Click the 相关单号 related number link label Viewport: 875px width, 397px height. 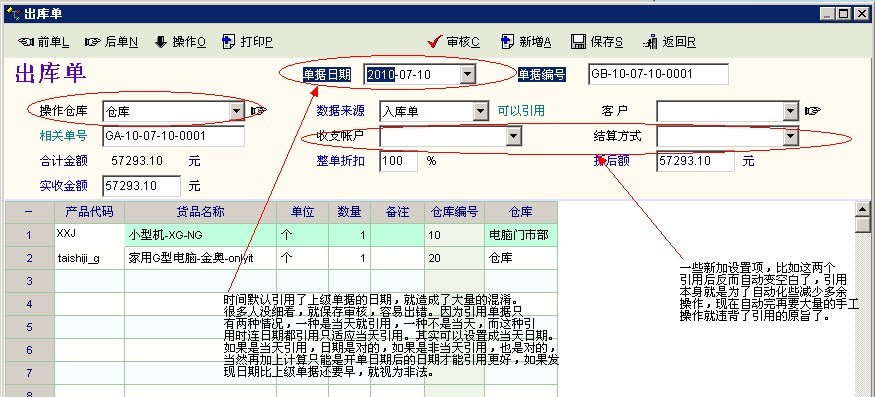[63, 136]
